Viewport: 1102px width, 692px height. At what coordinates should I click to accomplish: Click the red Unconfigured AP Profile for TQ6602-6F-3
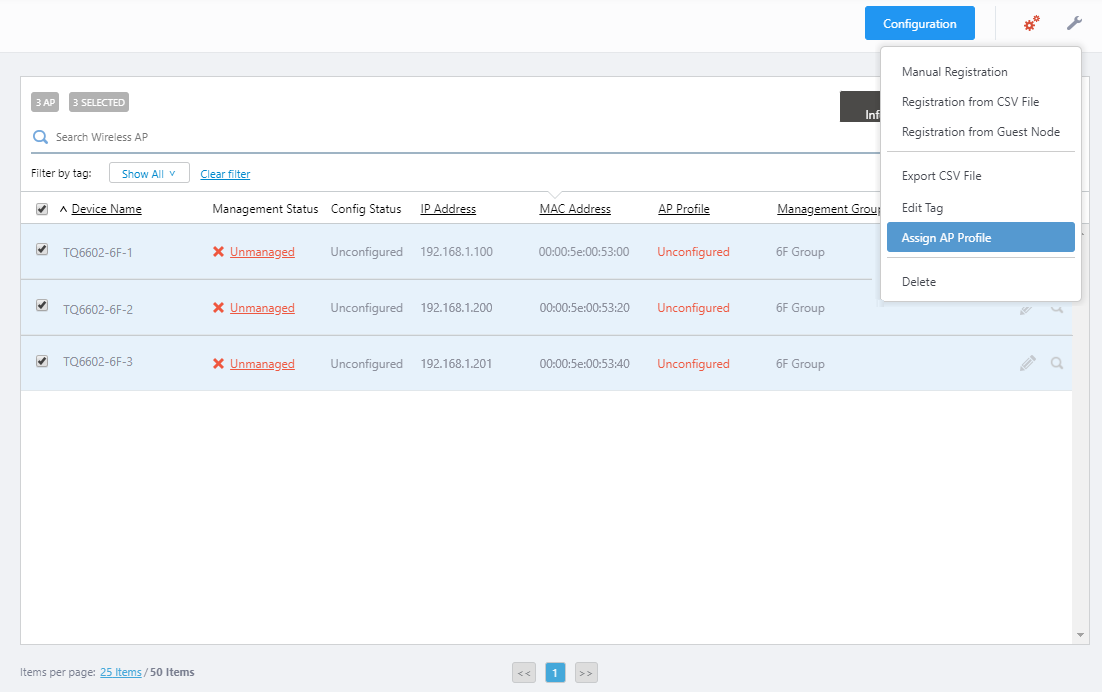coord(693,363)
